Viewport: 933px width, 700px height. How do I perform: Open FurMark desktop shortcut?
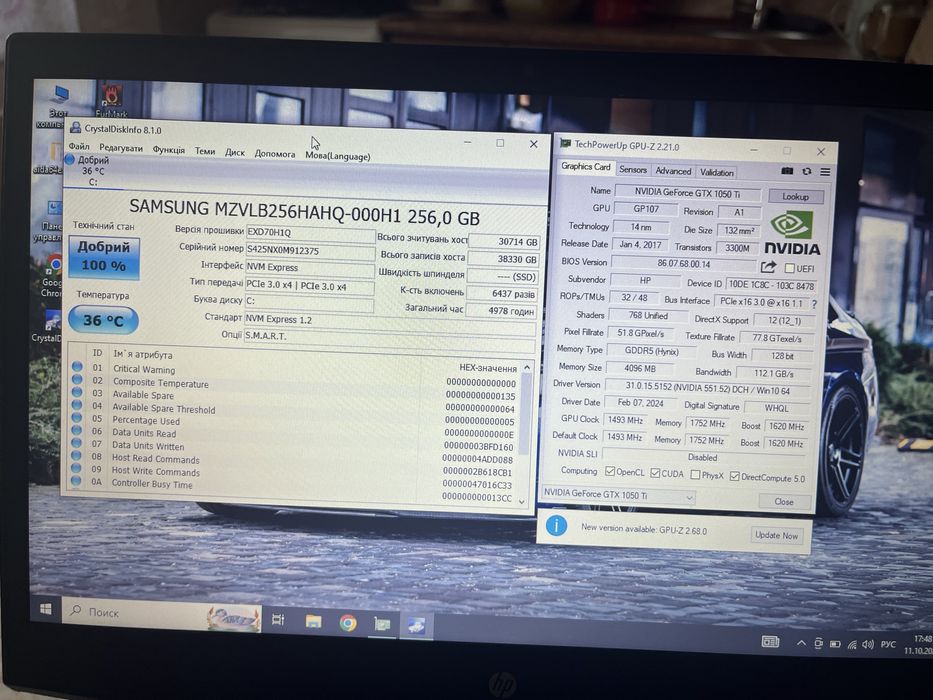[111, 101]
